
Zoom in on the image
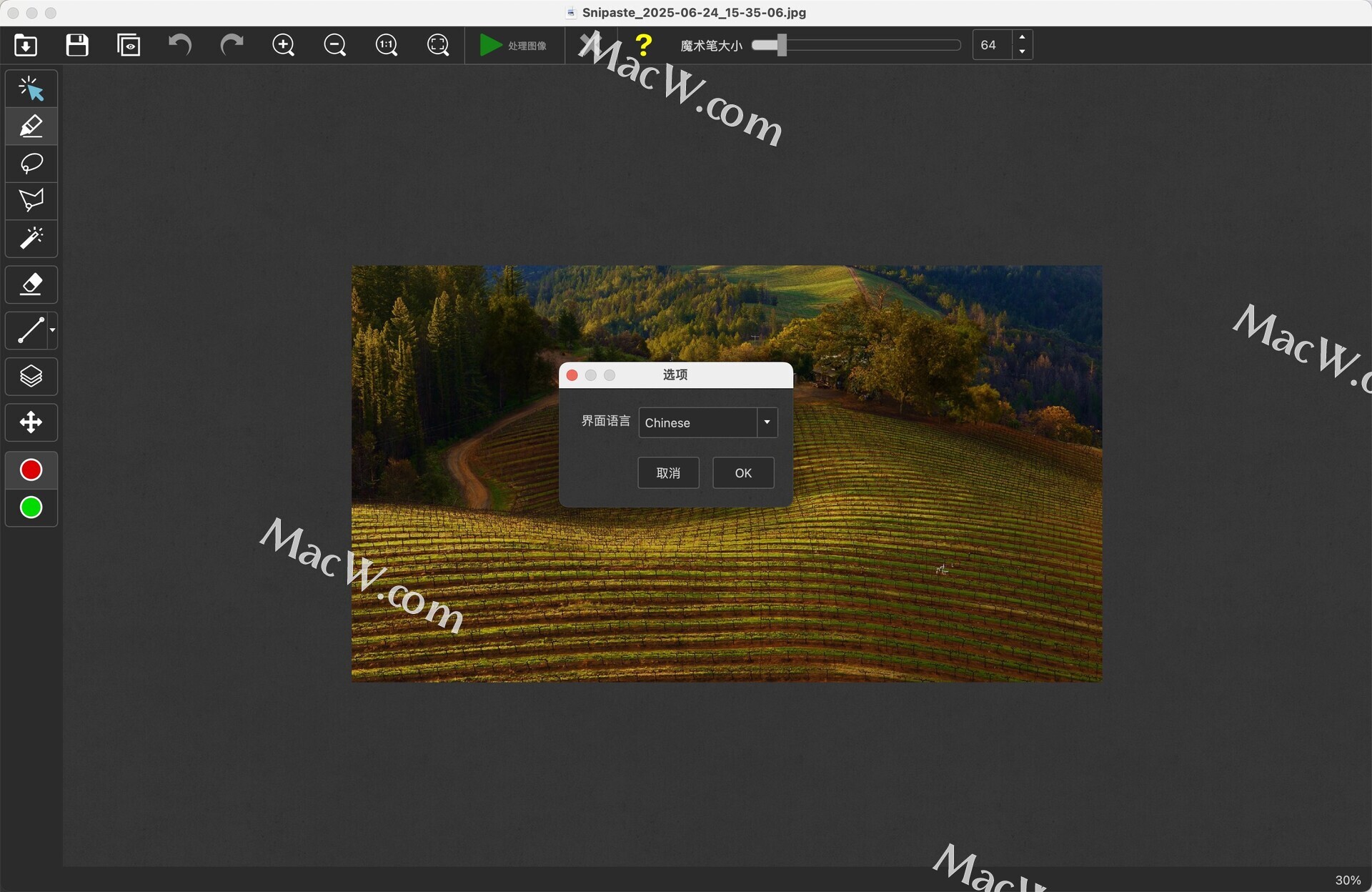pos(284,46)
